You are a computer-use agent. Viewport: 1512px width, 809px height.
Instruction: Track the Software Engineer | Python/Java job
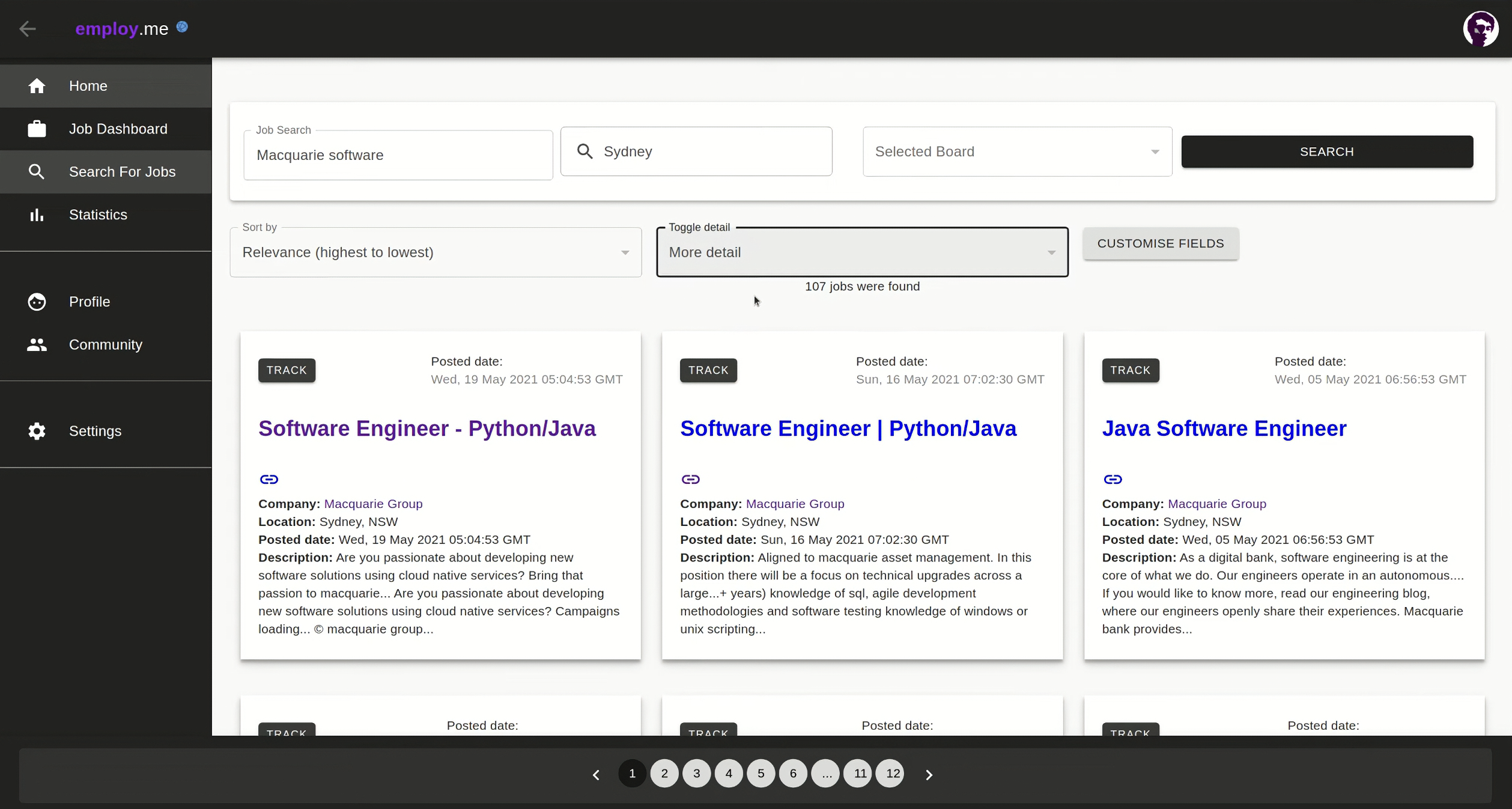click(708, 370)
